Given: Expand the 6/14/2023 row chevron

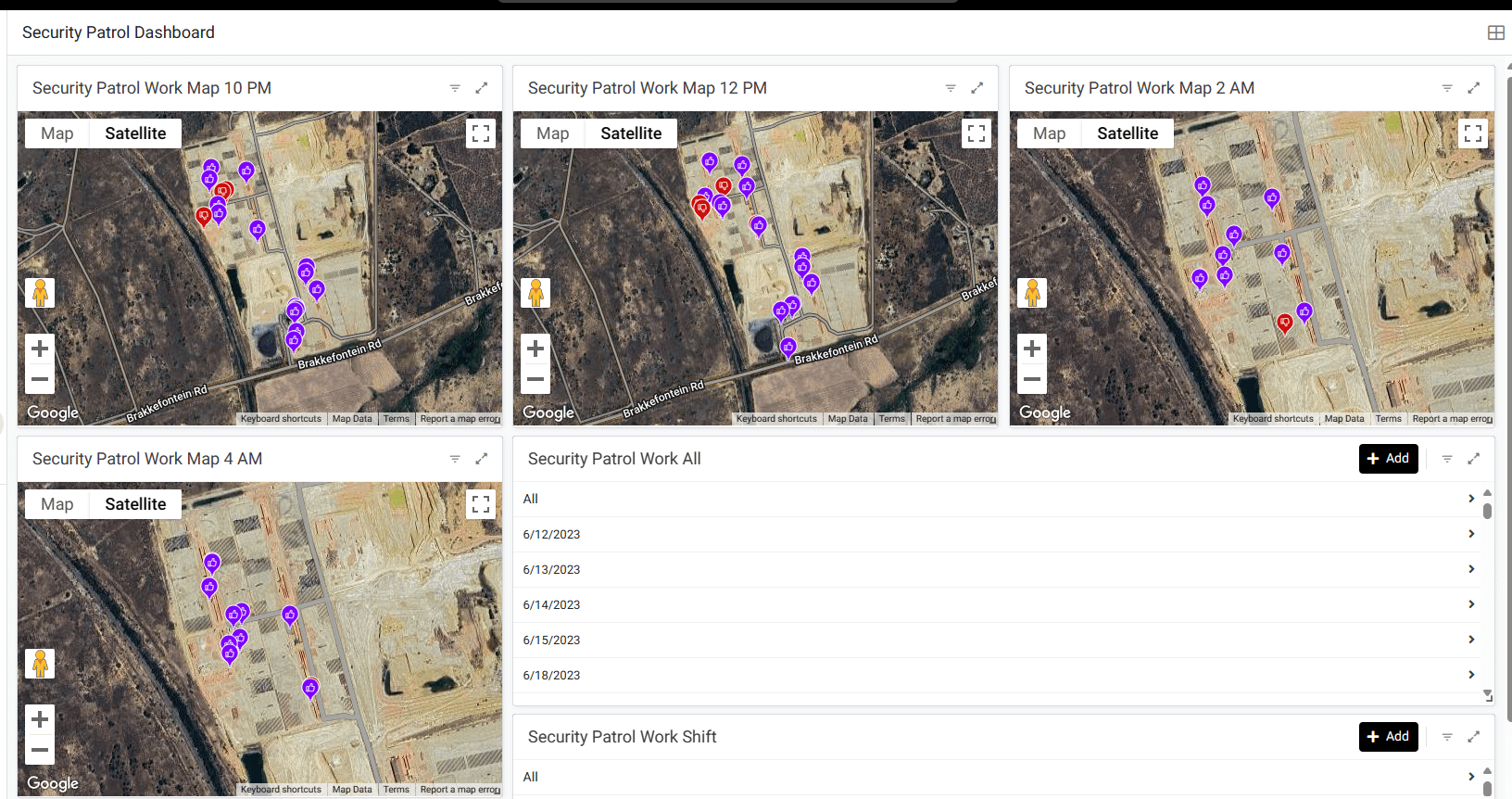Looking at the screenshot, I should [x=1470, y=604].
